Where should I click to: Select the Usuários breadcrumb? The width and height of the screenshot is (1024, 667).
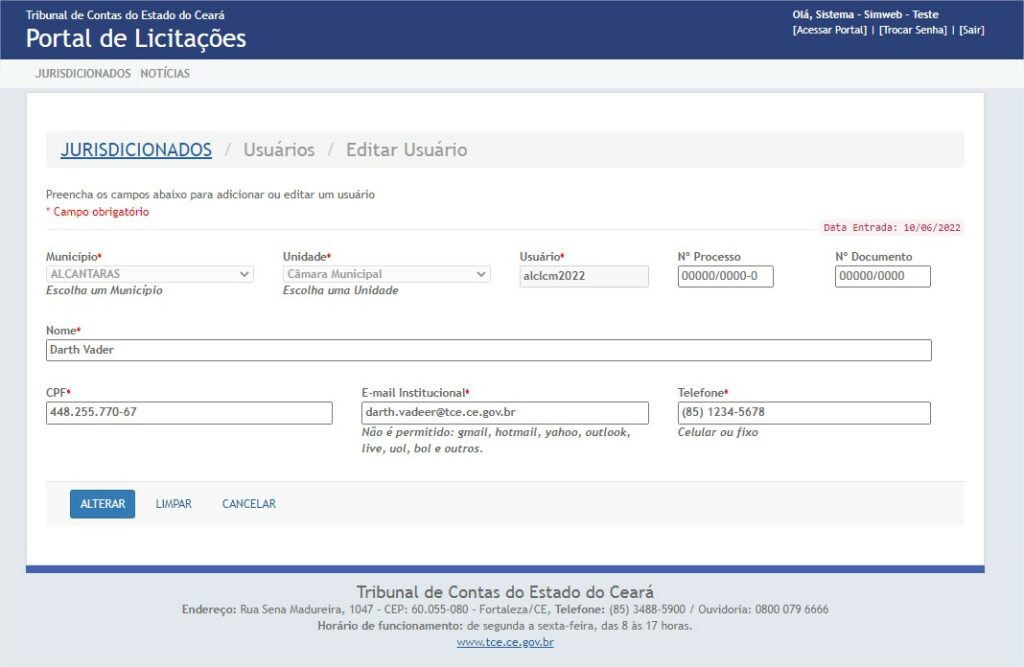[279, 150]
